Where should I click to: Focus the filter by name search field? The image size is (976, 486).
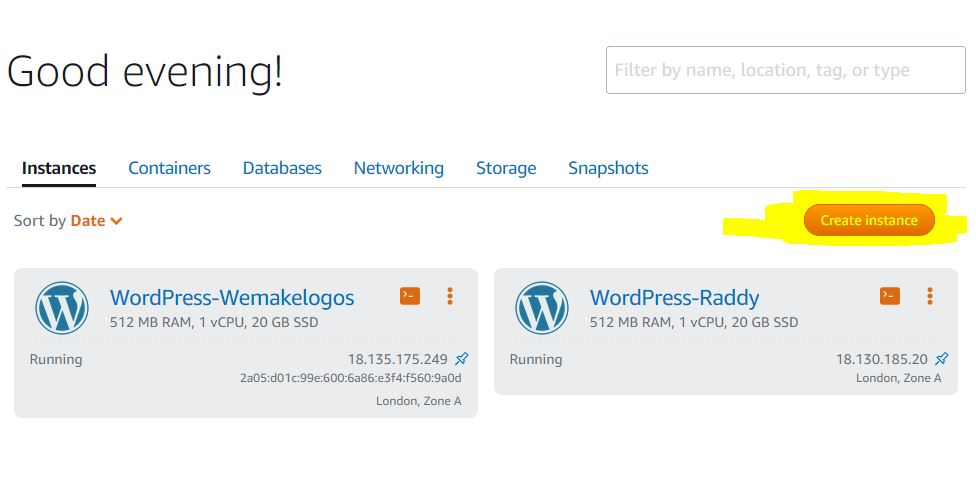786,70
